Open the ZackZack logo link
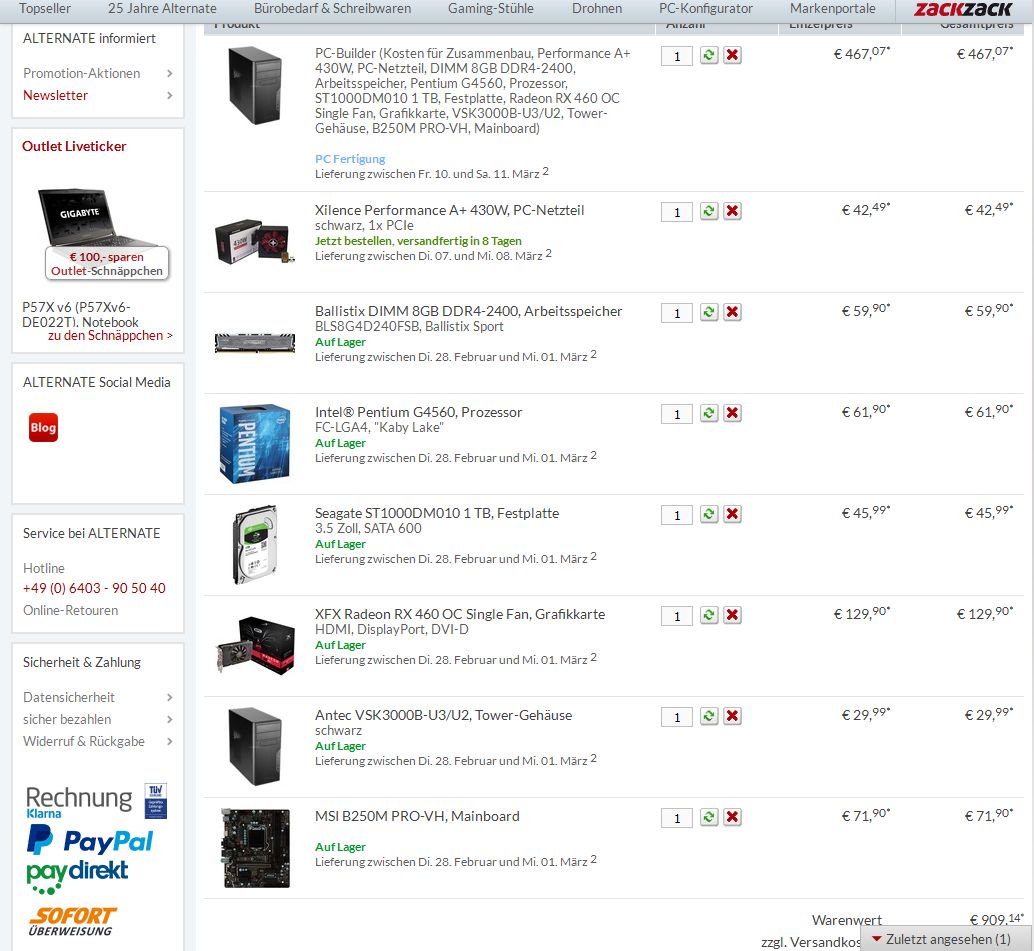1034x951 pixels. [963, 9]
